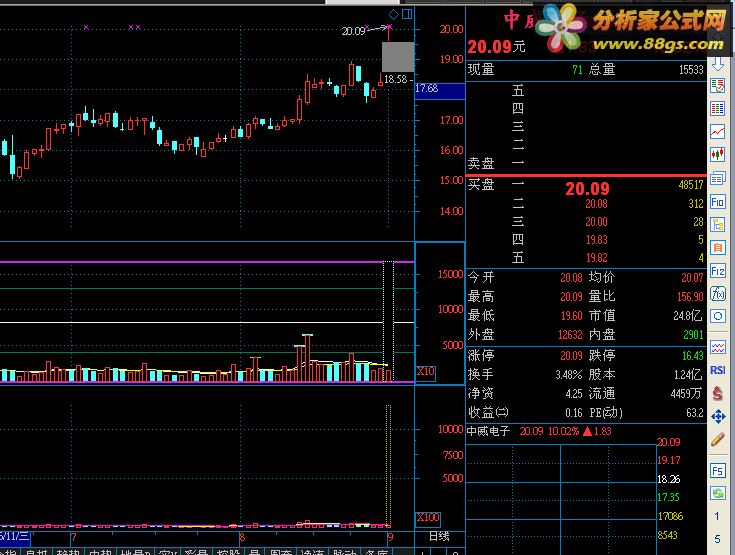This screenshot has width=735, height=555.
Task: Click the highlighted 17.68 price marker
Action: pyautogui.click(x=440, y=90)
